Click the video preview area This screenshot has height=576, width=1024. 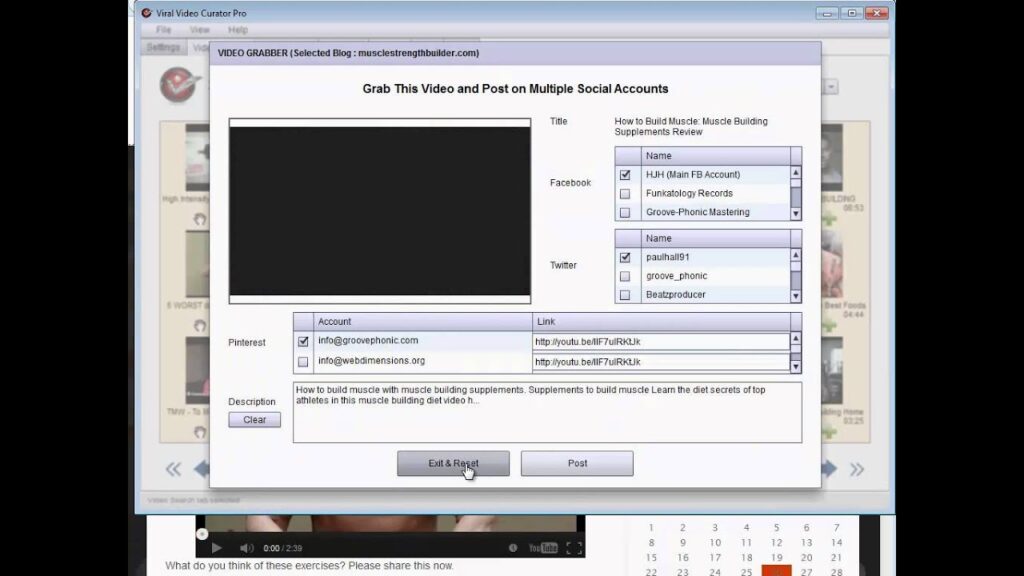pos(379,211)
